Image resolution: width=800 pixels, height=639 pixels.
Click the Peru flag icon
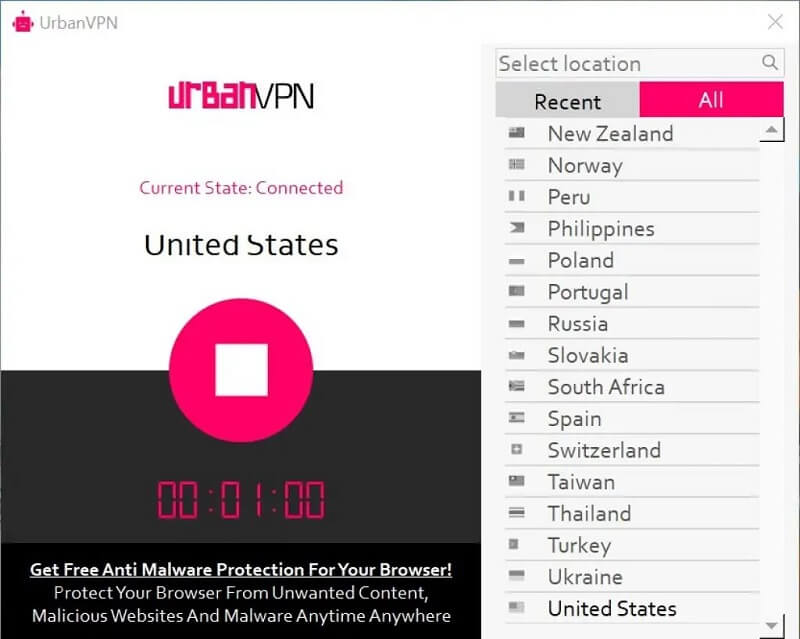coord(517,197)
